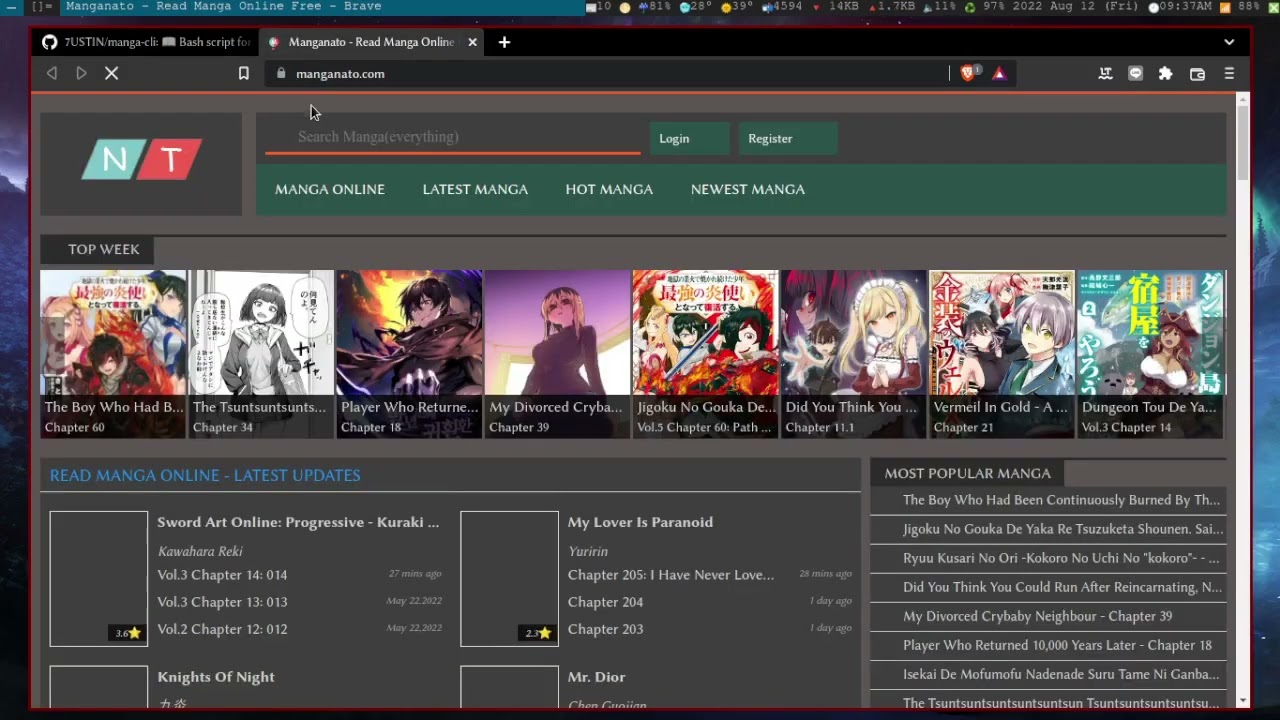Expand the tab search chevron
The width and height of the screenshot is (1280, 720).
(1229, 42)
